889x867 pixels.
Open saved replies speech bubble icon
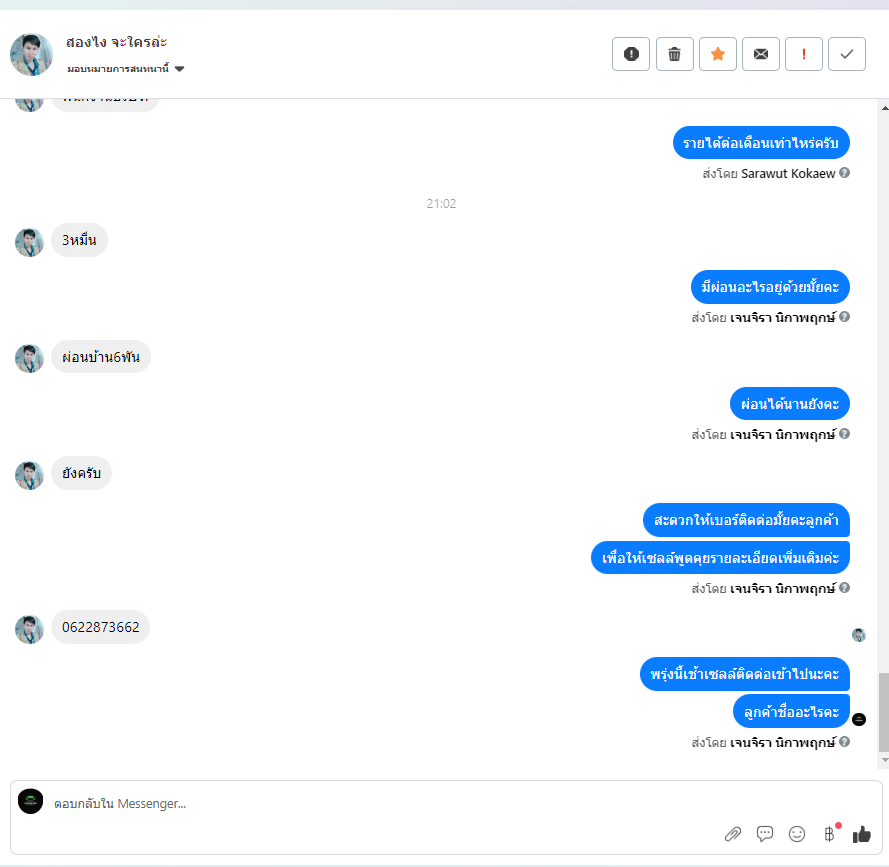click(764, 834)
